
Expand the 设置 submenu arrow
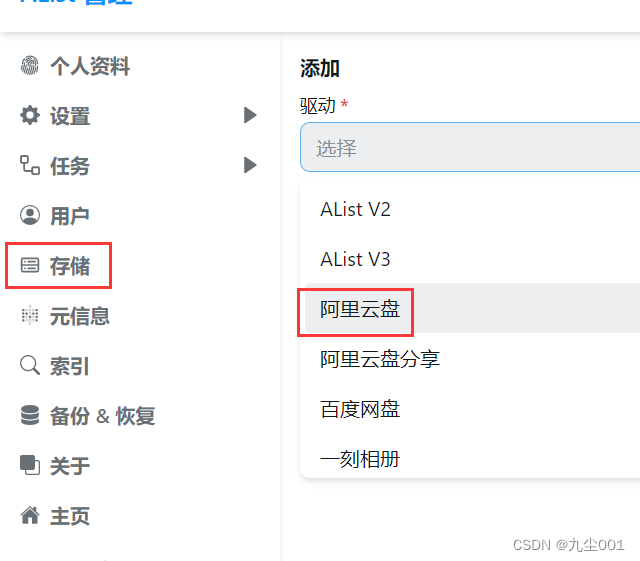(x=250, y=115)
